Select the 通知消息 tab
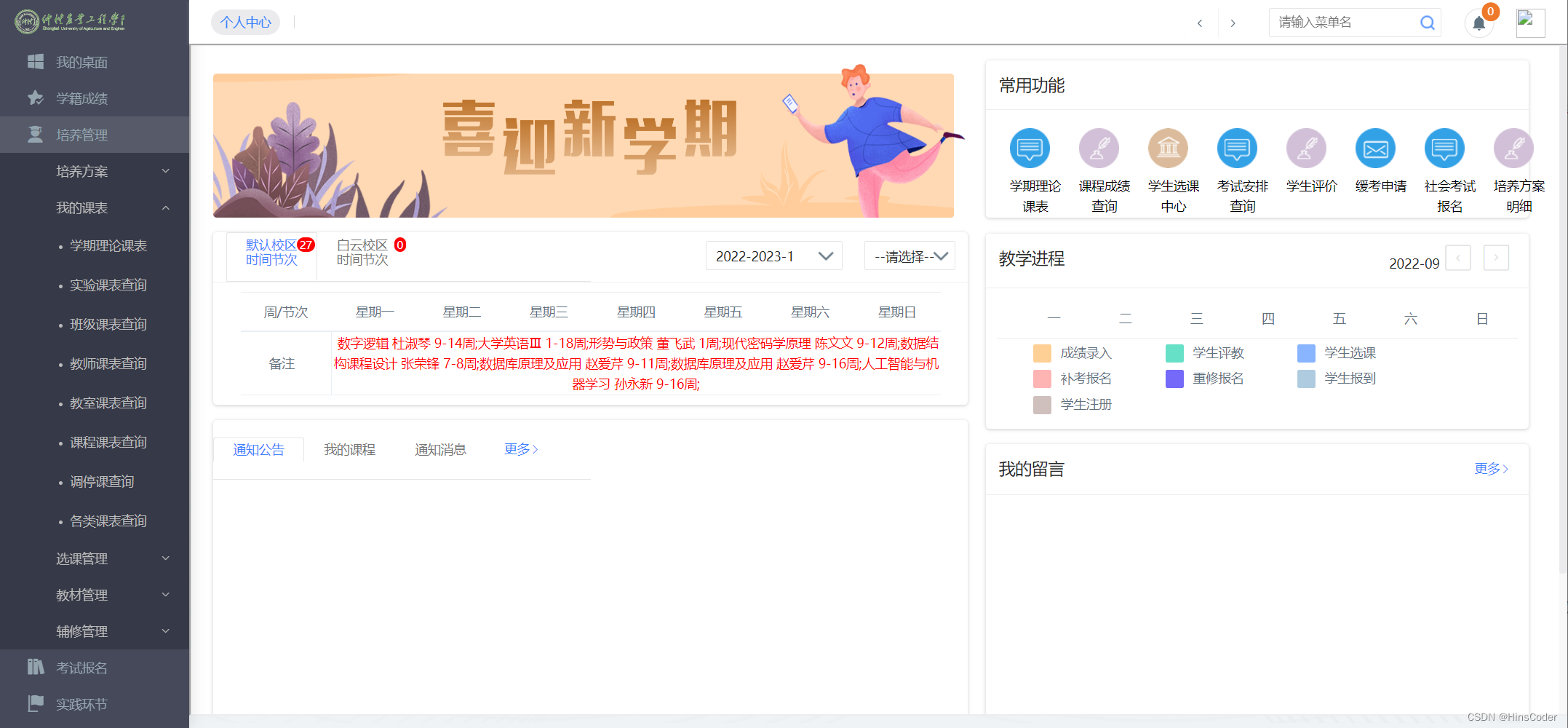The height and width of the screenshot is (728, 1568). pos(440,450)
